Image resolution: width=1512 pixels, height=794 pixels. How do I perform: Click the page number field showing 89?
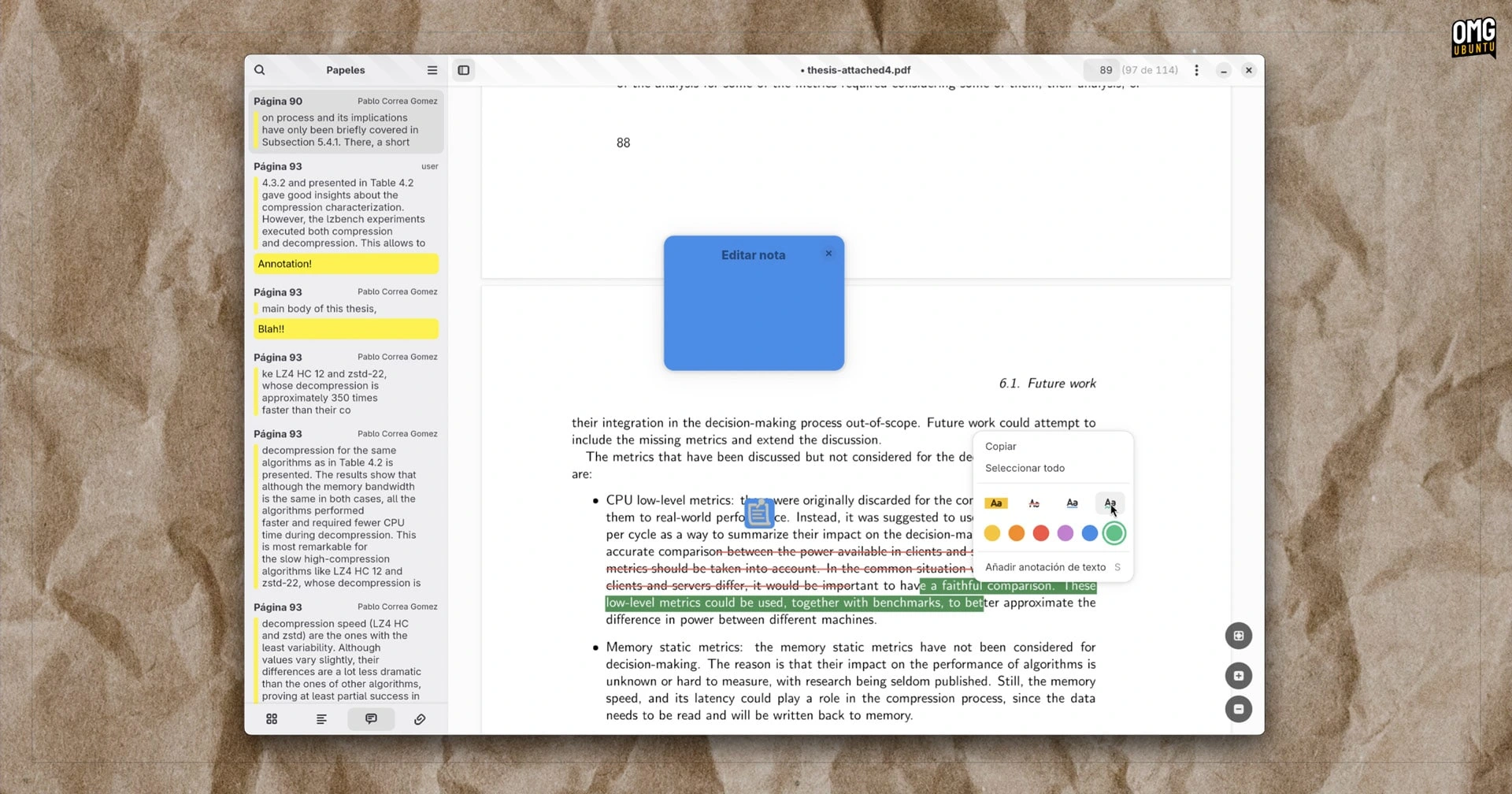[1102, 70]
